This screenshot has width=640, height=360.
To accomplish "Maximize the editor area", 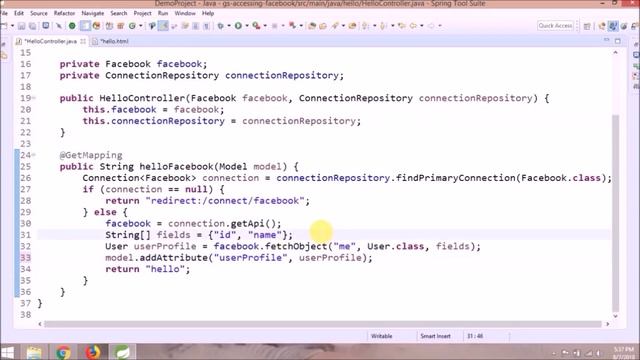I will (x=618, y=41).
